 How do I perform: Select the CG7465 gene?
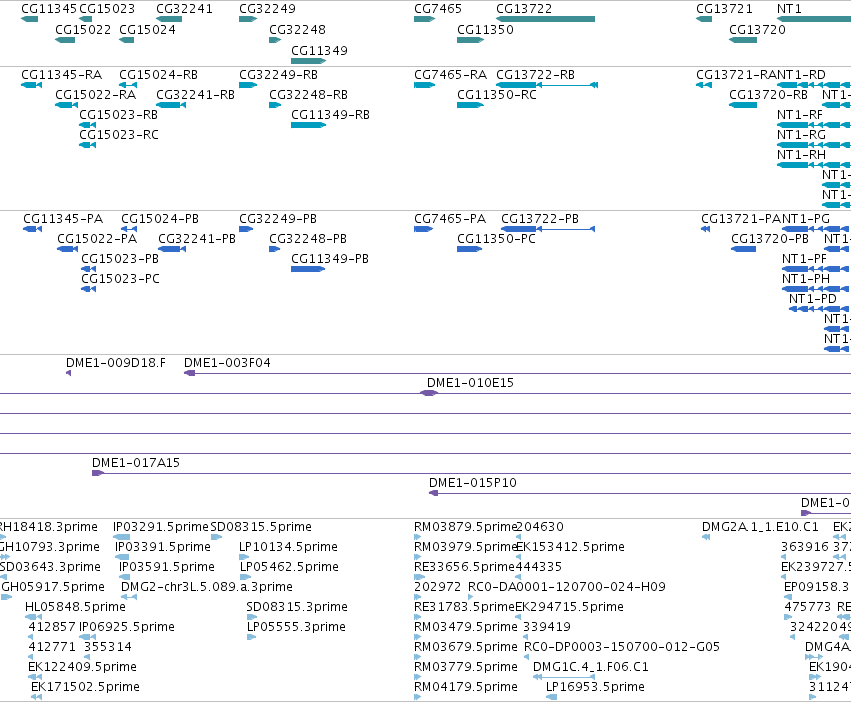coord(424,19)
